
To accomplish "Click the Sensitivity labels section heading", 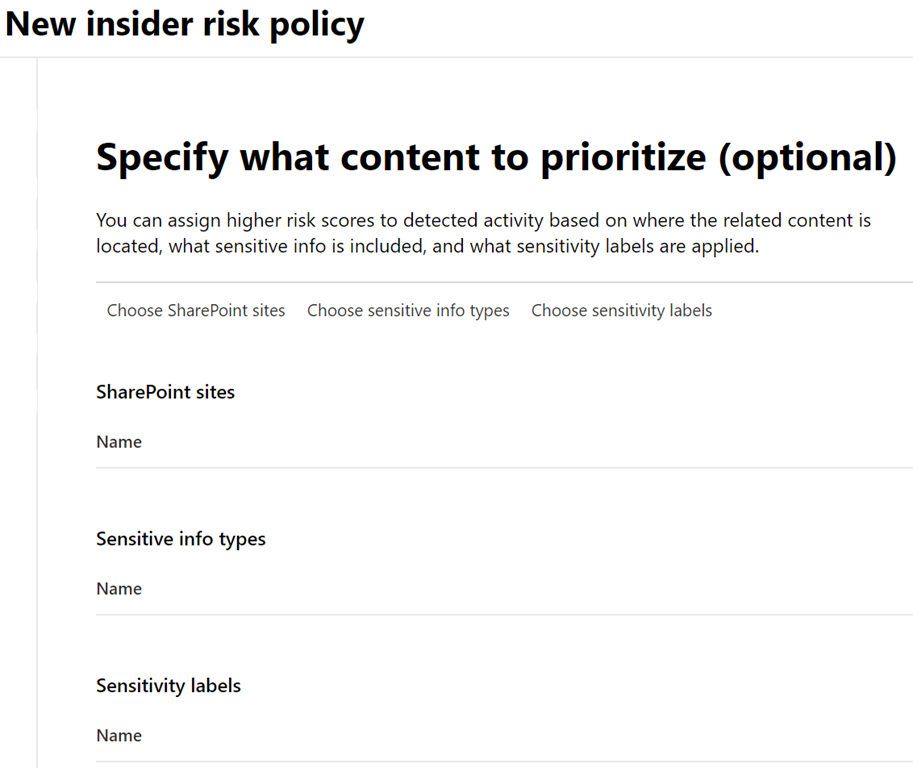I will click(168, 686).
